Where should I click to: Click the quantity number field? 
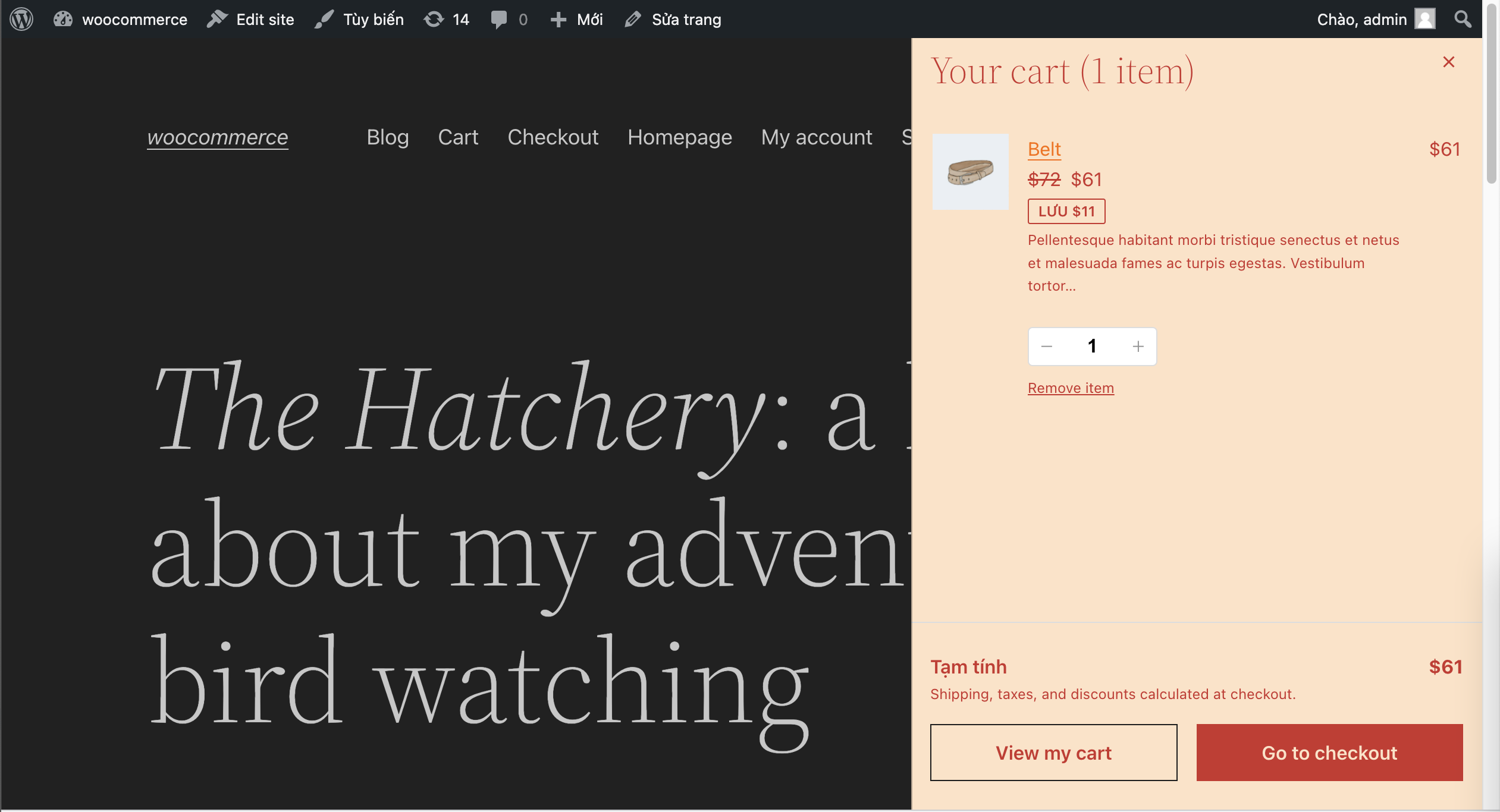pyautogui.click(x=1092, y=347)
